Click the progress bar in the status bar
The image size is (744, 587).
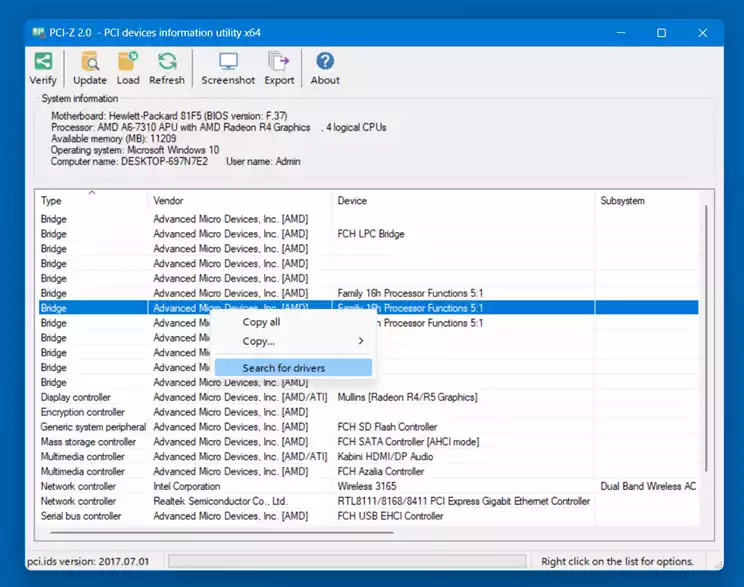(347, 561)
